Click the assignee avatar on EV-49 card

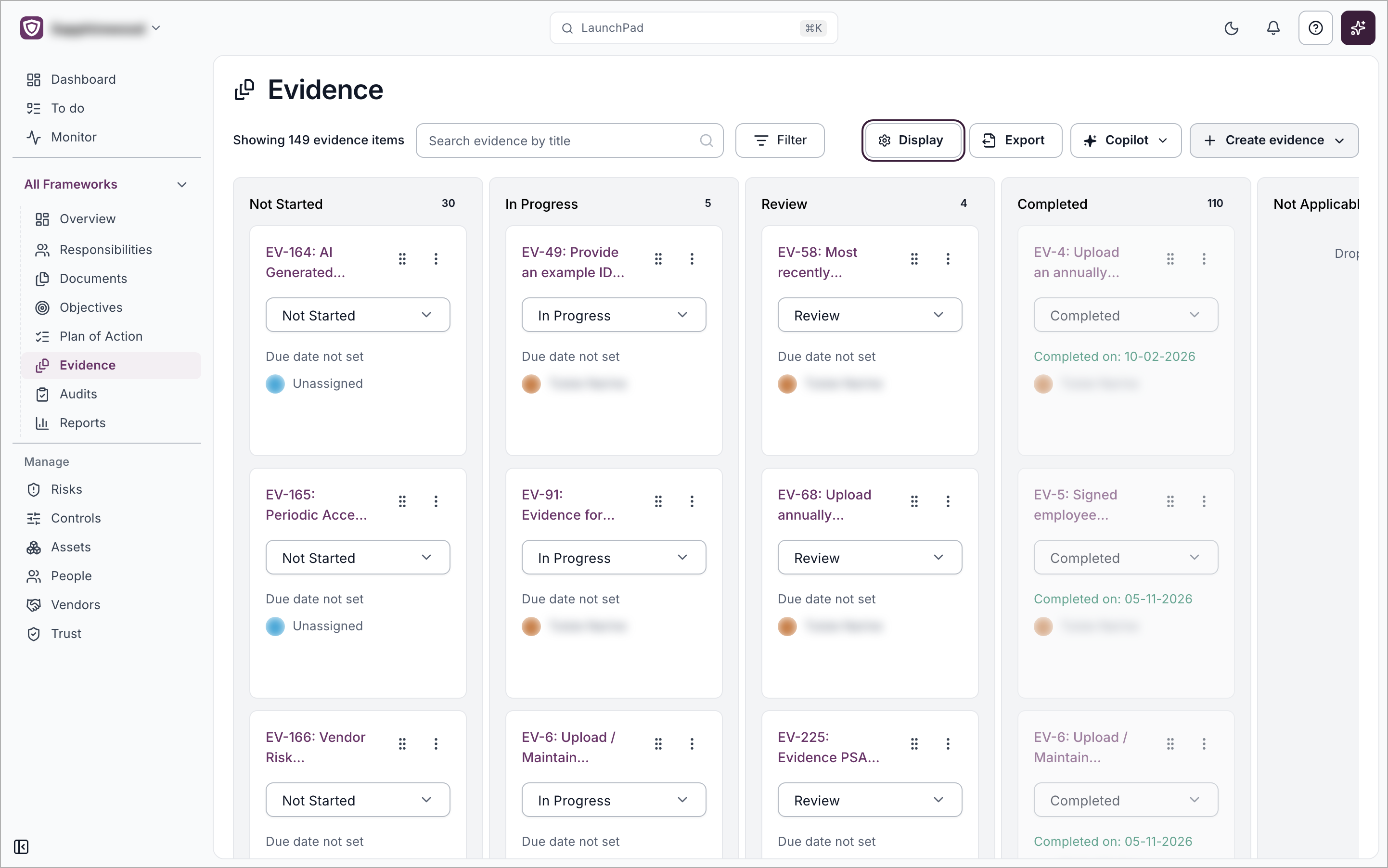click(531, 383)
